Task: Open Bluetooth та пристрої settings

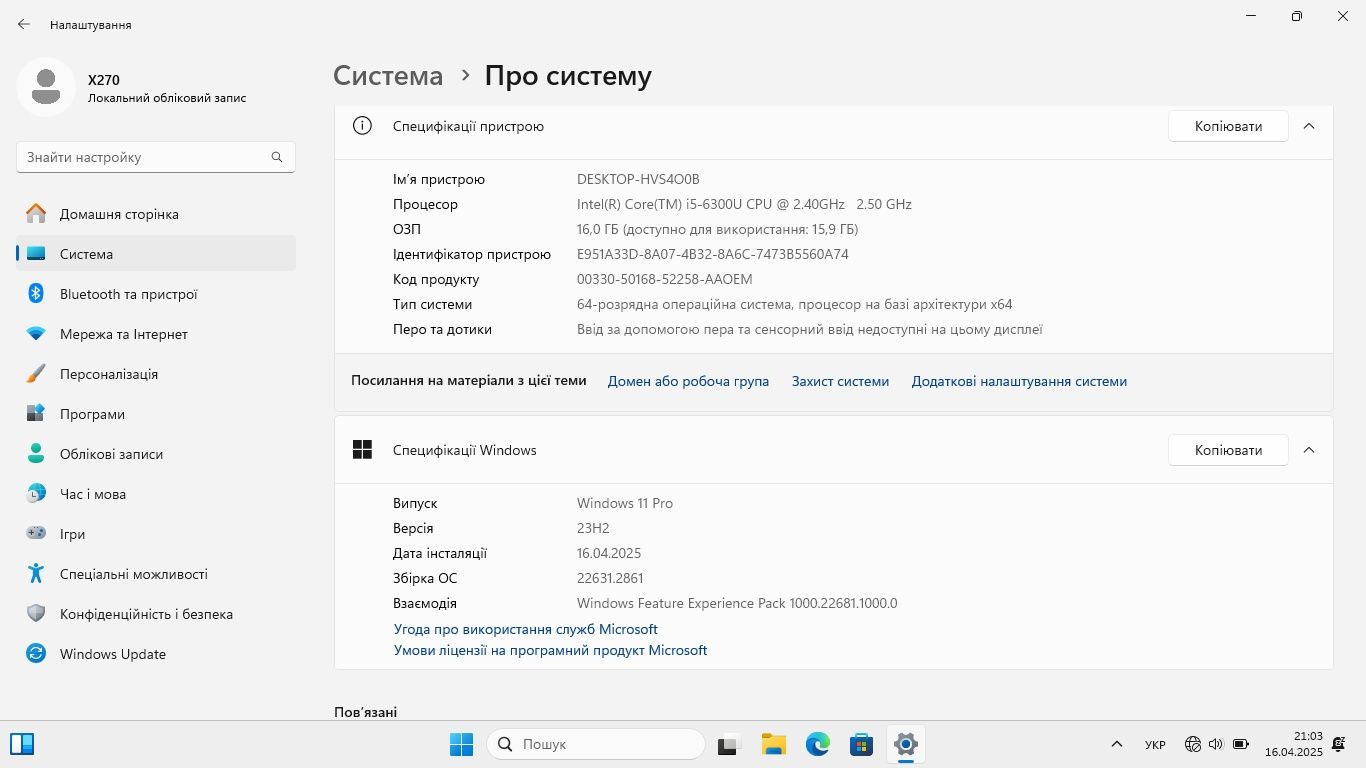Action: coord(156,294)
